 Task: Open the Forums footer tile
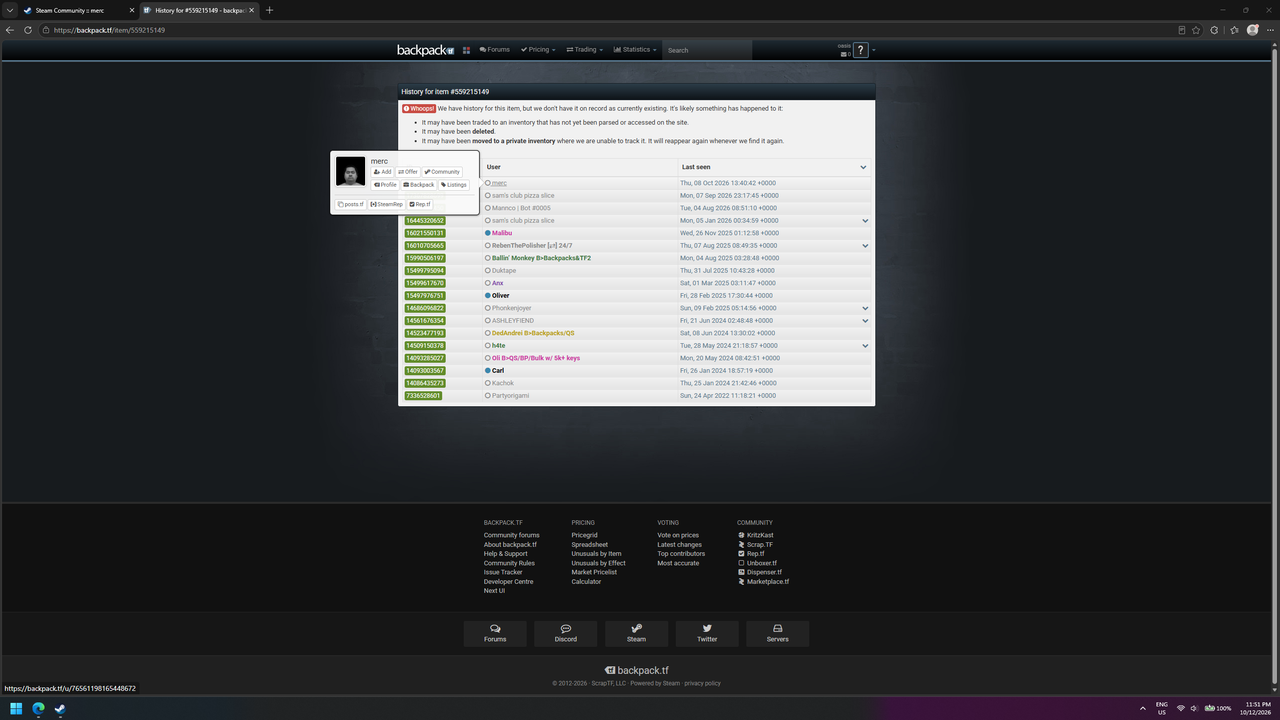click(x=495, y=633)
